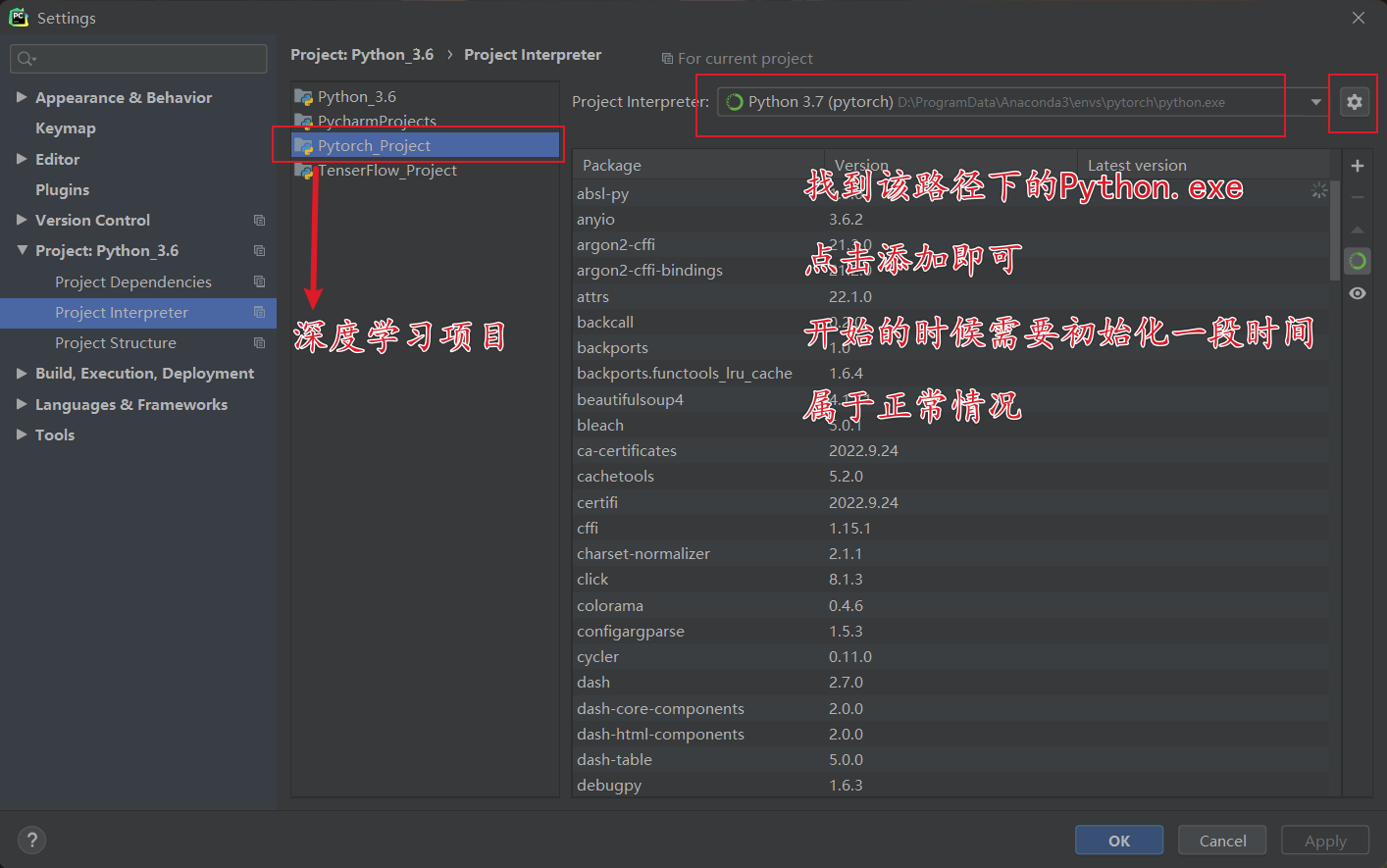Add a package with the plus icon
The image size is (1387, 868).
[1358, 166]
